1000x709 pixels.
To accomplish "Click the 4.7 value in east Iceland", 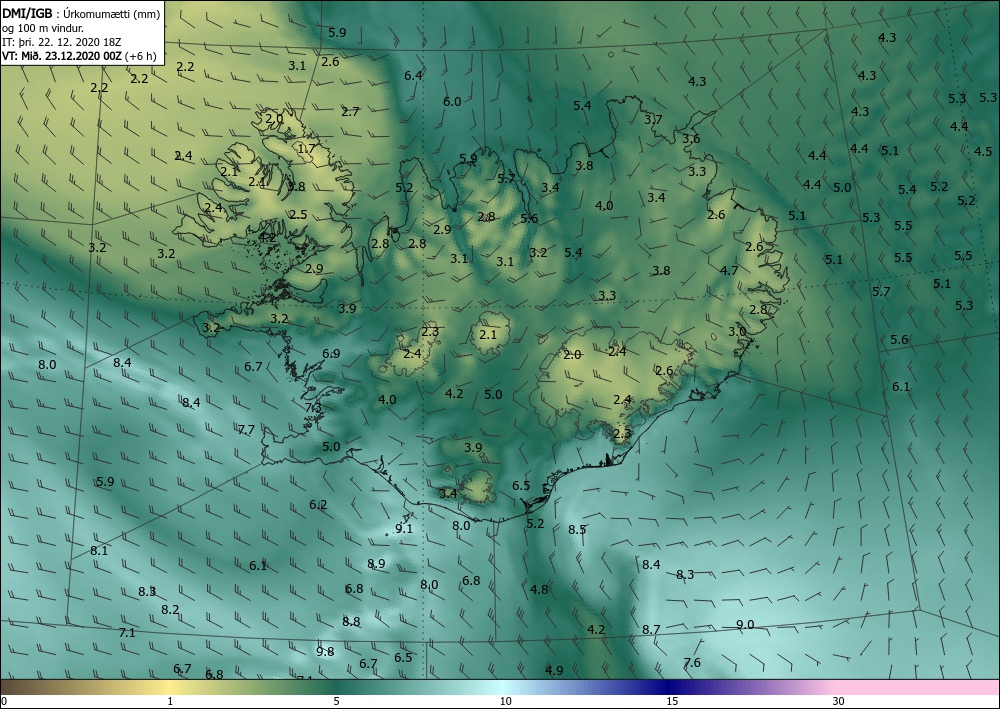I will tap(729, 270).
